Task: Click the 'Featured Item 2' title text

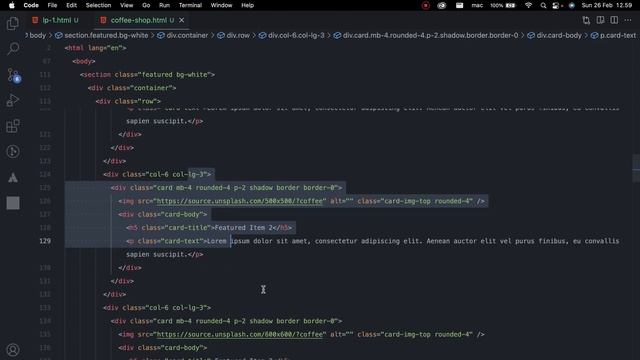Action: click(x=243, y=227)
